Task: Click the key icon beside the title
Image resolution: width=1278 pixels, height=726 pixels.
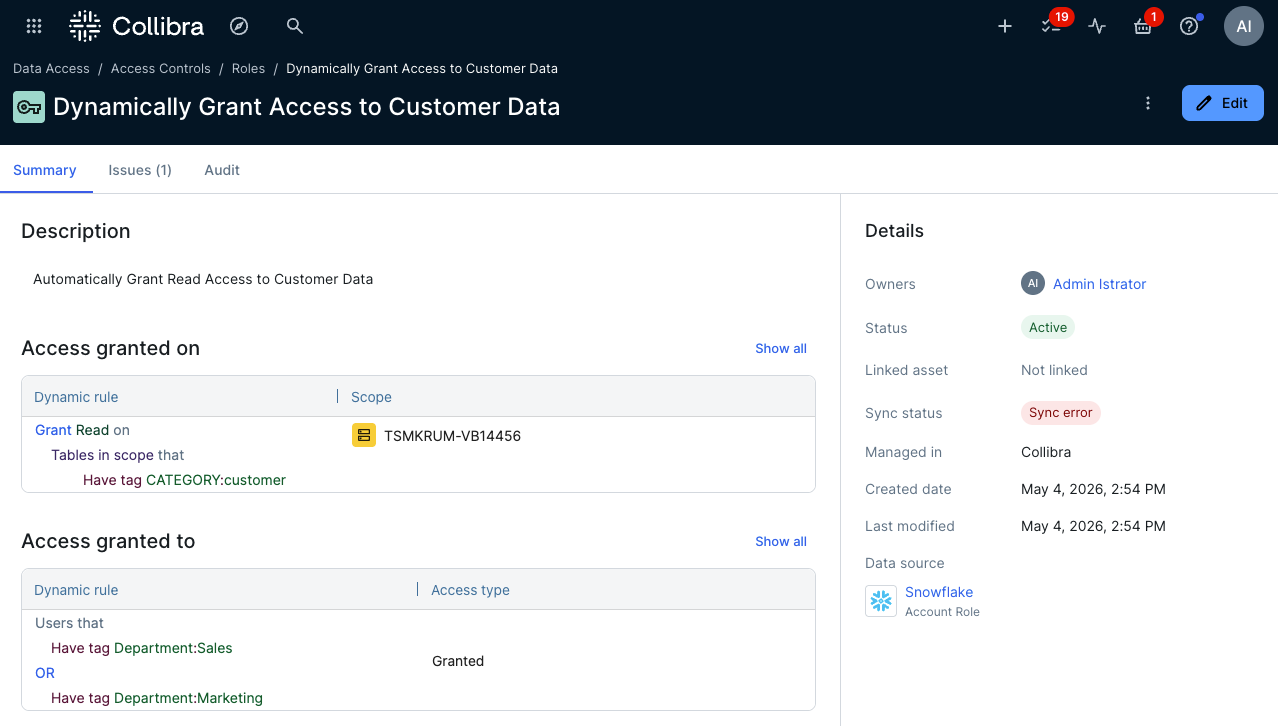Action: point(29,107)
